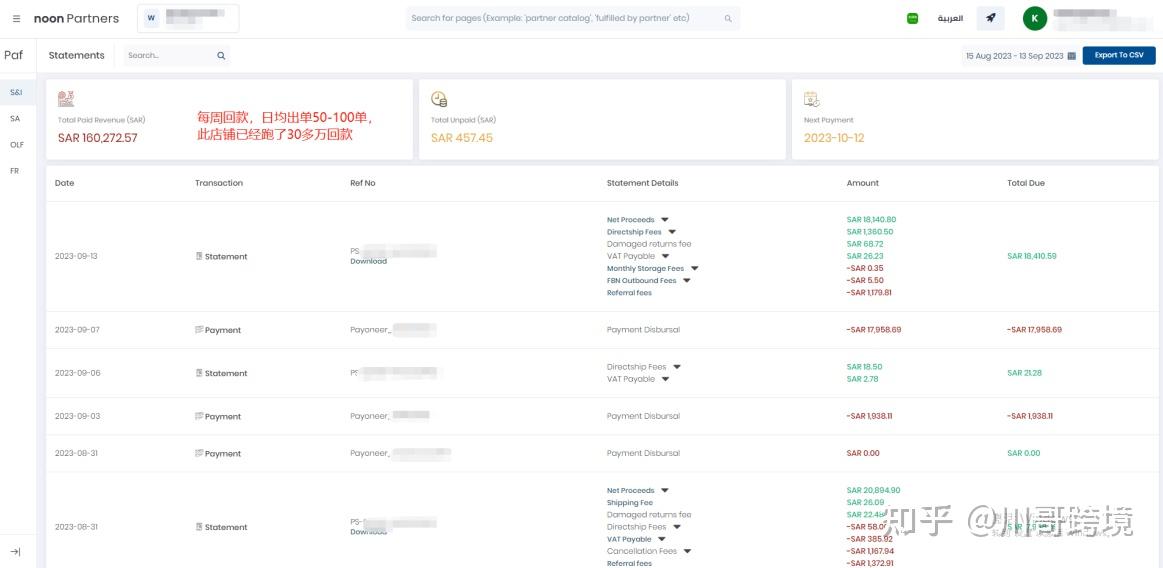Focus the top page search field
The image size is (1163, 568).
[573, 19]
